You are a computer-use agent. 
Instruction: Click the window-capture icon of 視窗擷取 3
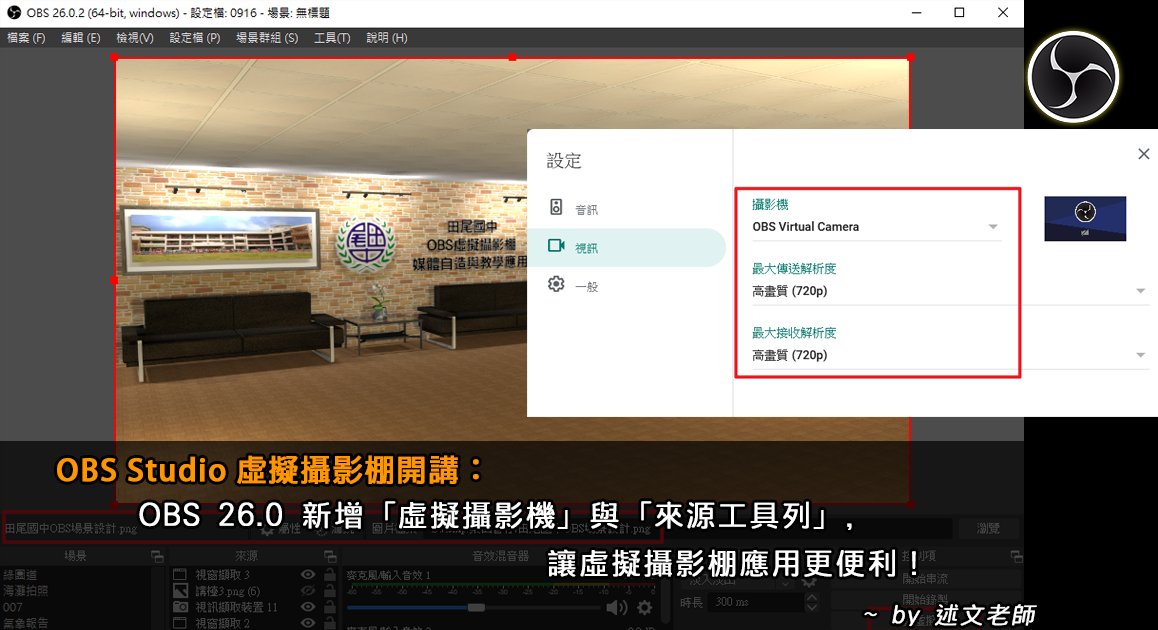coord(179,575)
